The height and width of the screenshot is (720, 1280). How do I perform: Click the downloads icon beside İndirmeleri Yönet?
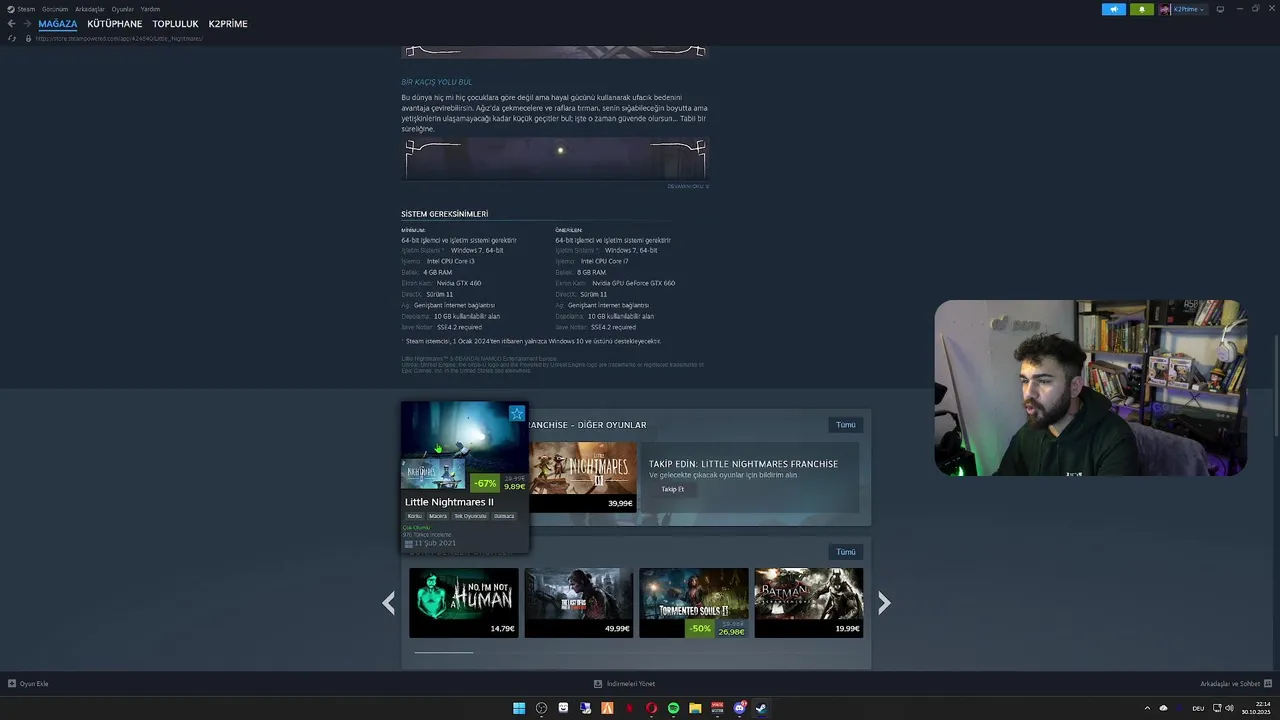598,684
